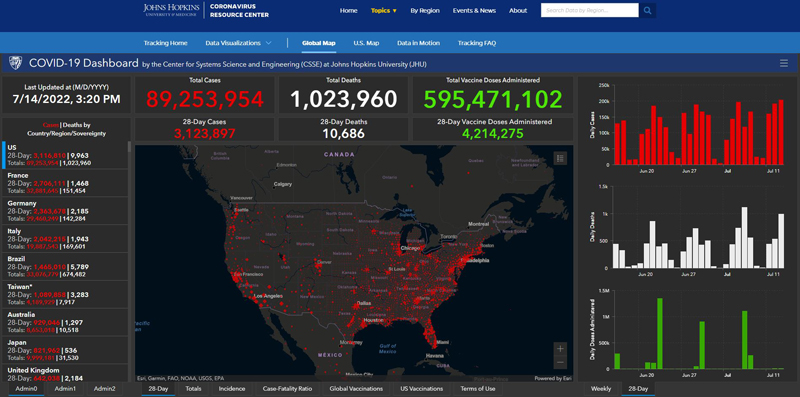Expand the Data Visualizations menu
Viewport: 800px width, 397px height.
click(238, 43)
